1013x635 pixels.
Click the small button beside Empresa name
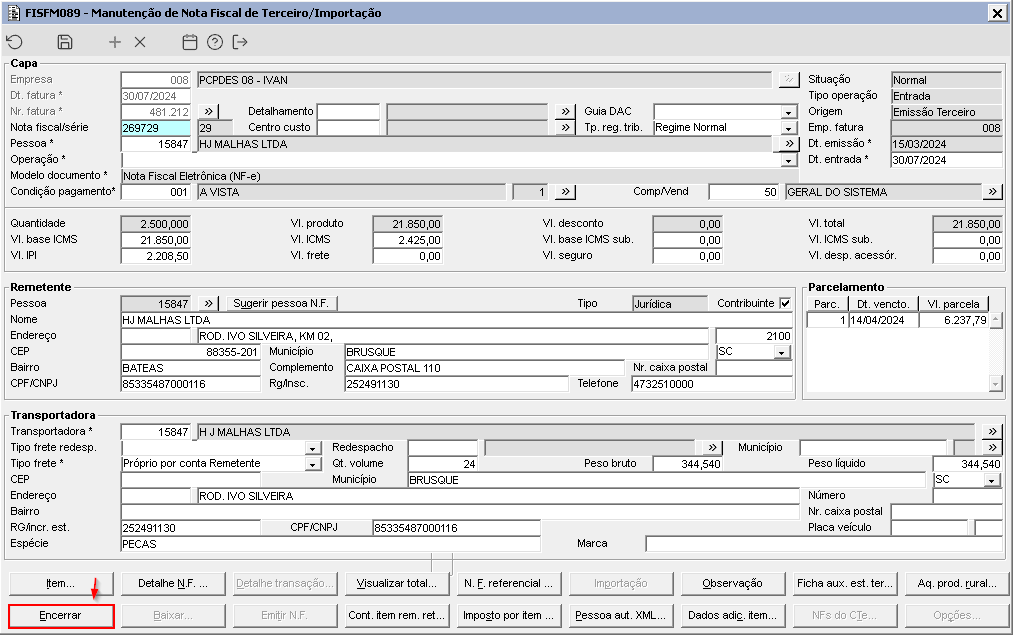click(789, 79)
